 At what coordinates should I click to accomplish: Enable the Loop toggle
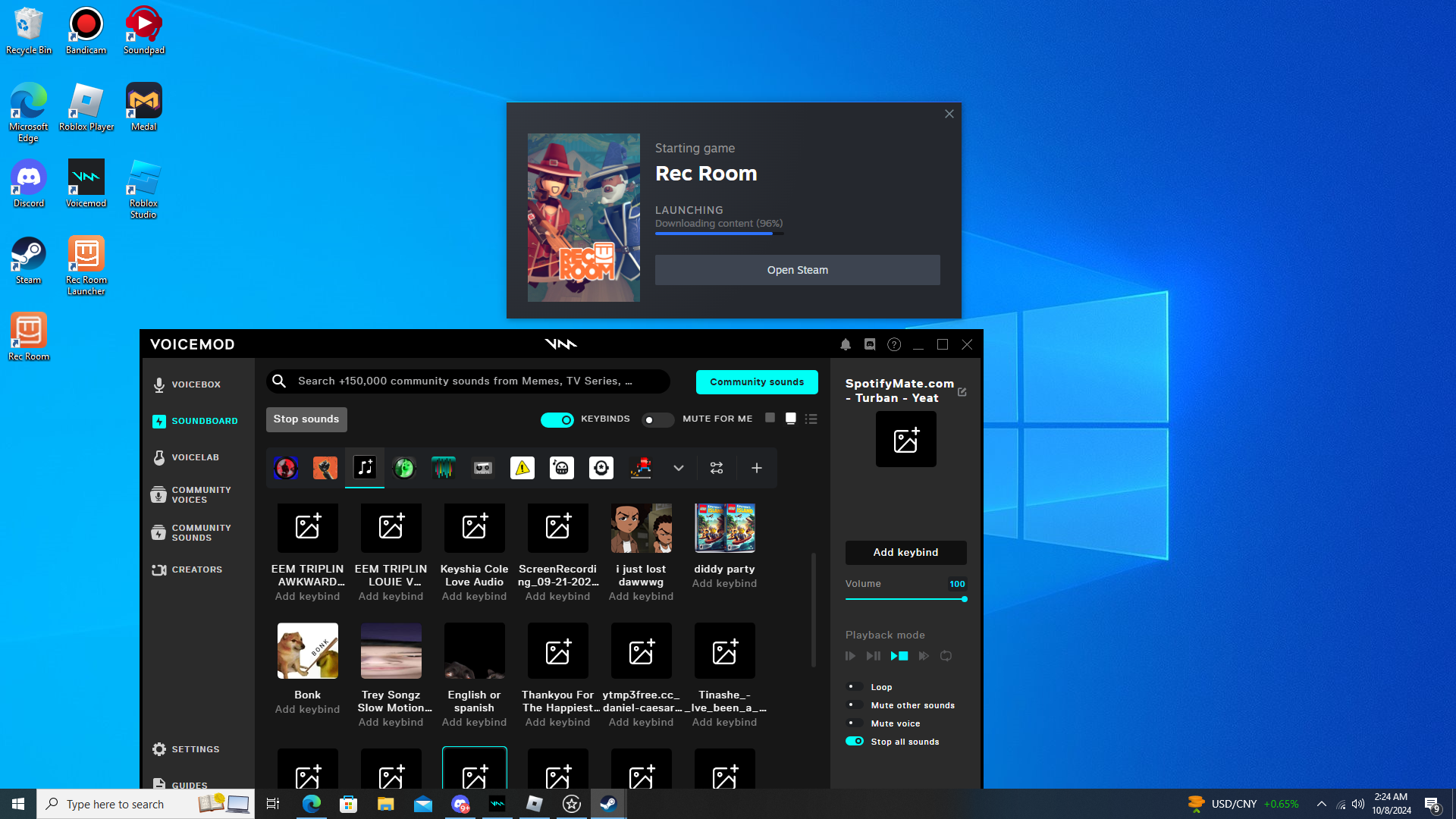tap(855, 686)
